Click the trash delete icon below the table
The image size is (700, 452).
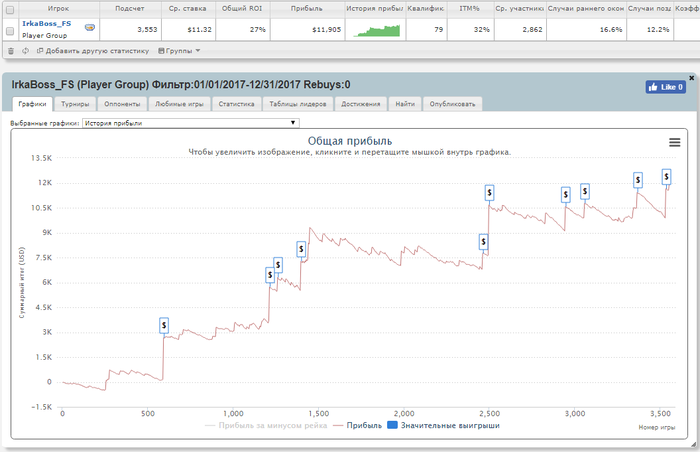[11, 51]
